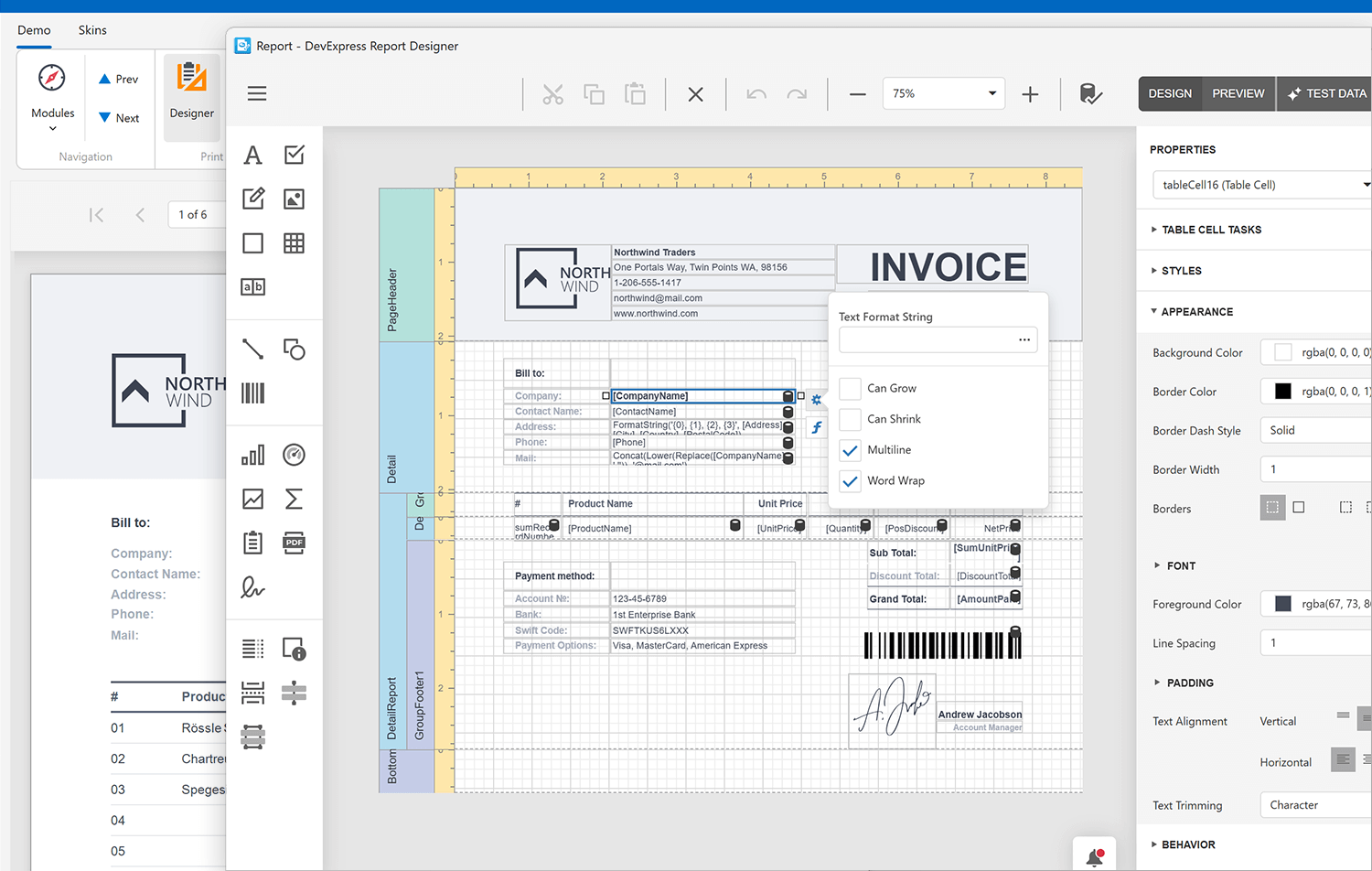Click the Undo arrow
Image resolution: width=1372 pixels, height=871 pixels.
coord(756,94)
